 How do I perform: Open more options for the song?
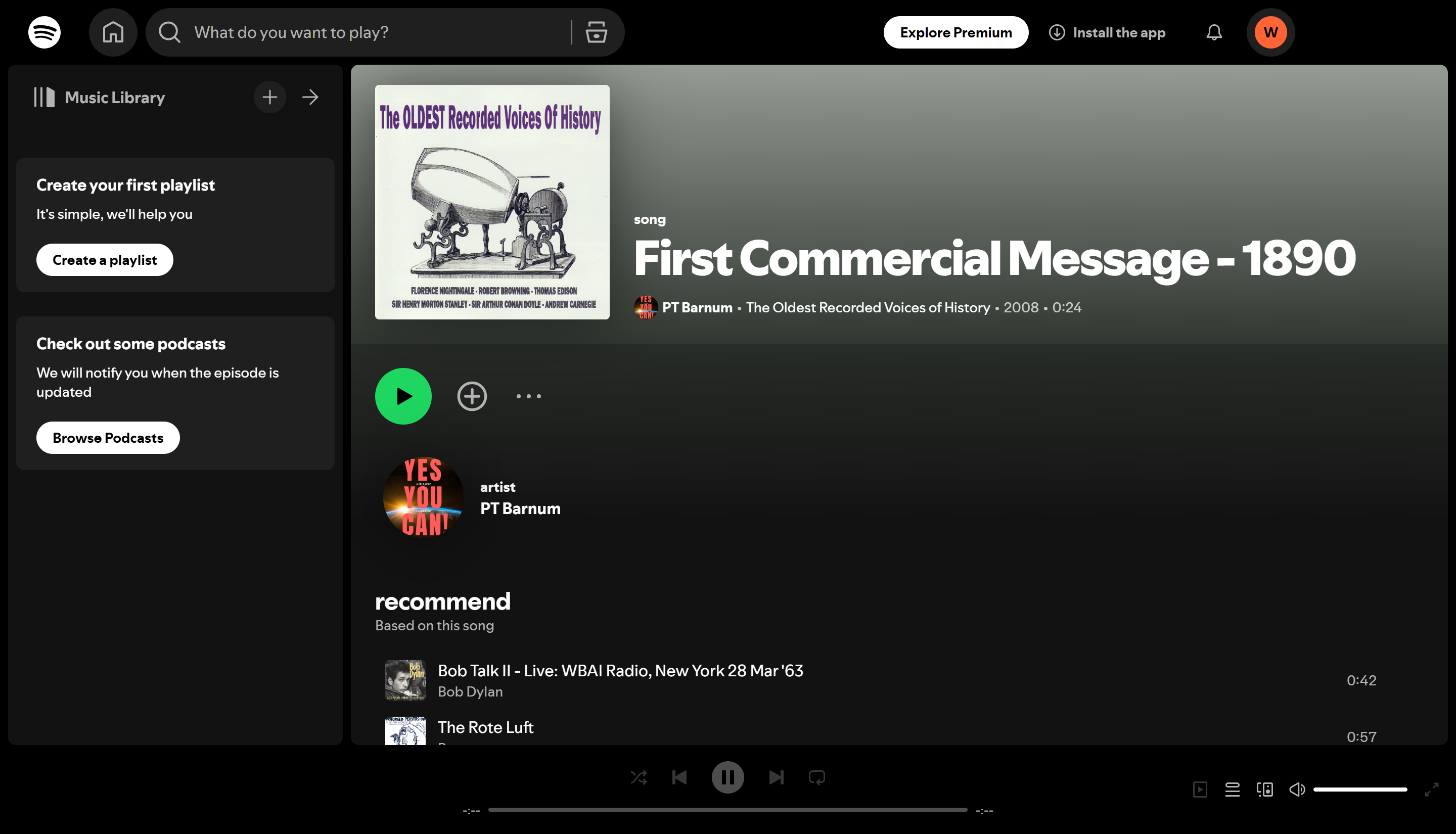click(527, 396)
